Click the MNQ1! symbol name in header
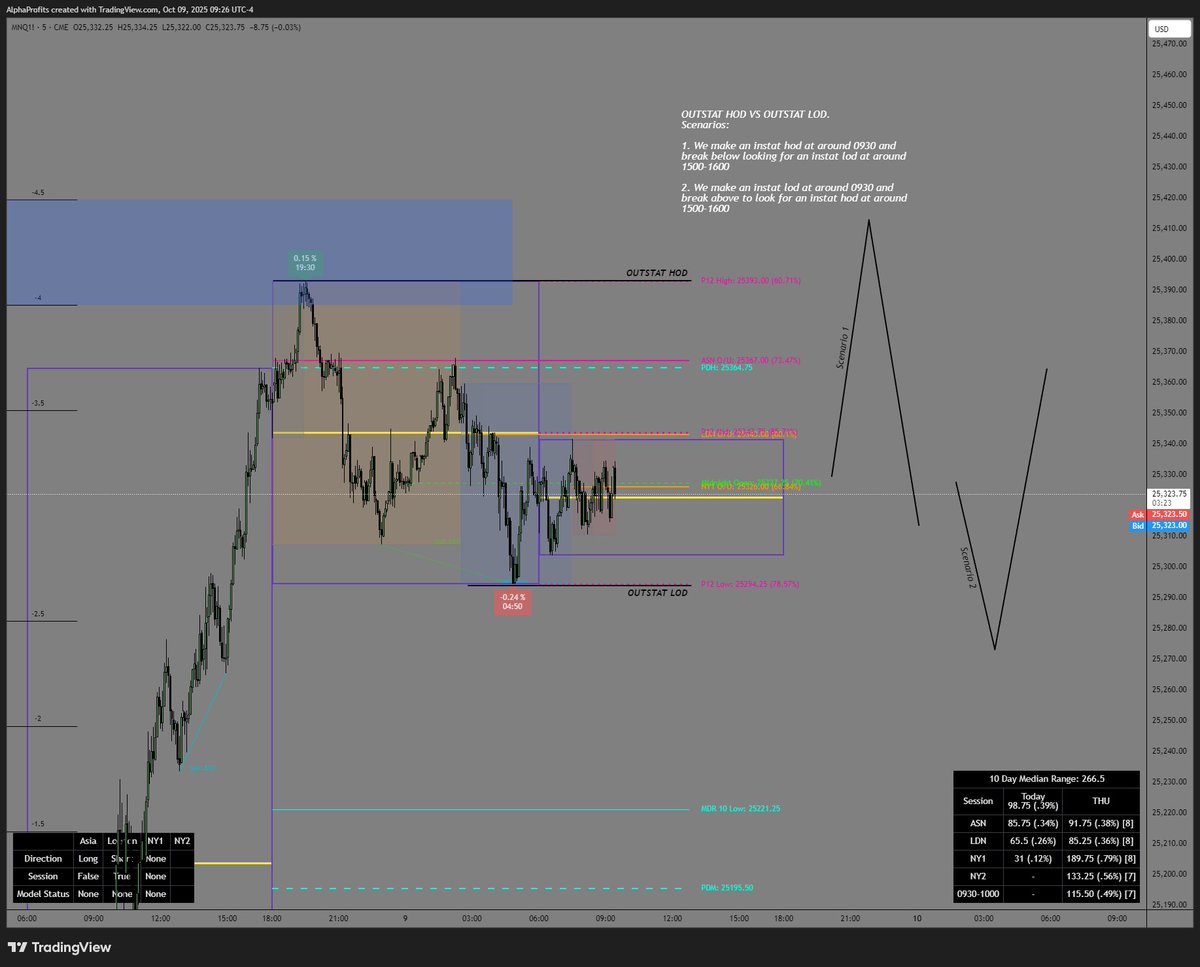1200x967 pixels. 23,28
